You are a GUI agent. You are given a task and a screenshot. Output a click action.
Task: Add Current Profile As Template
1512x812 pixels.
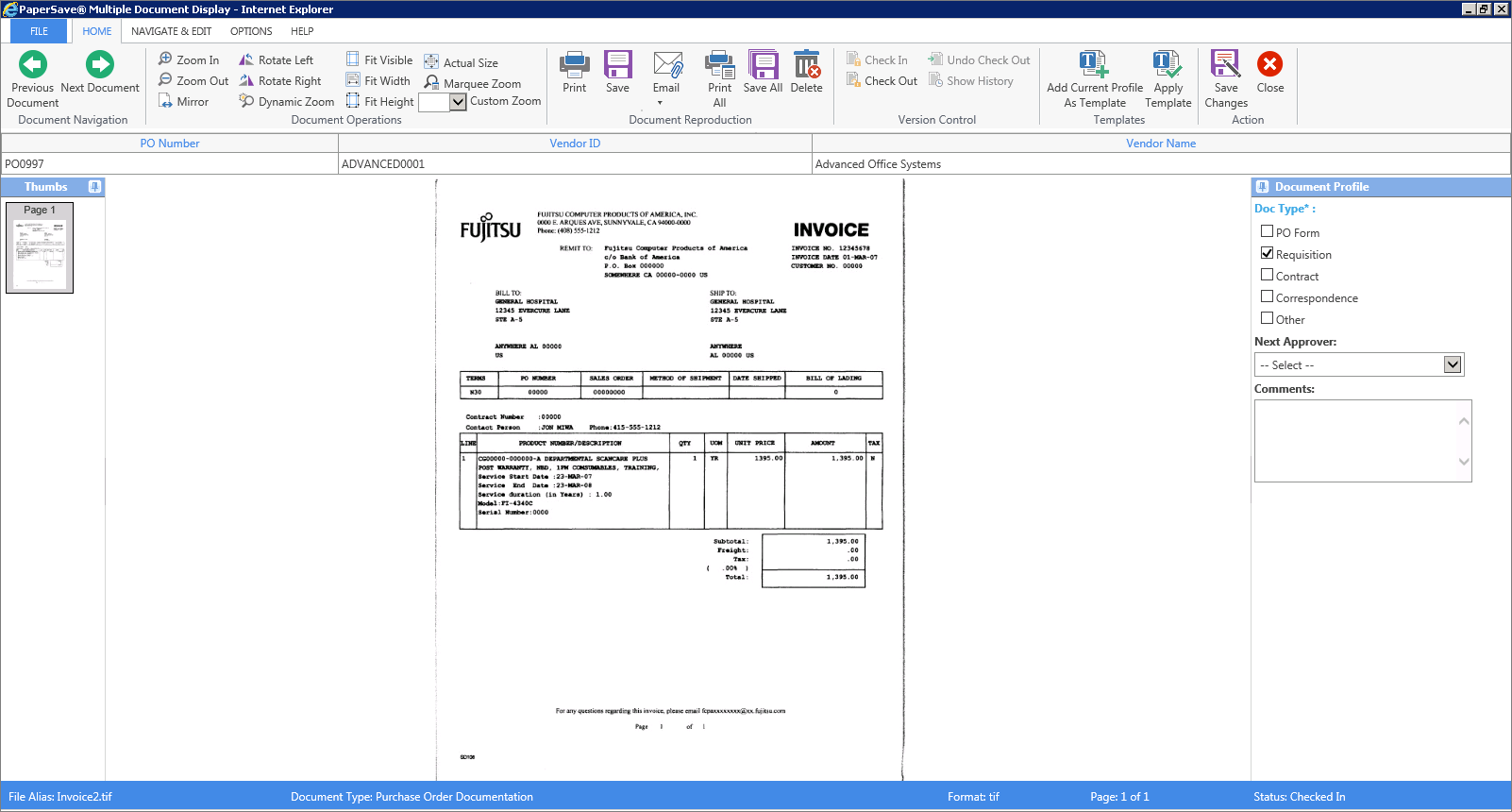[1095, 78]
